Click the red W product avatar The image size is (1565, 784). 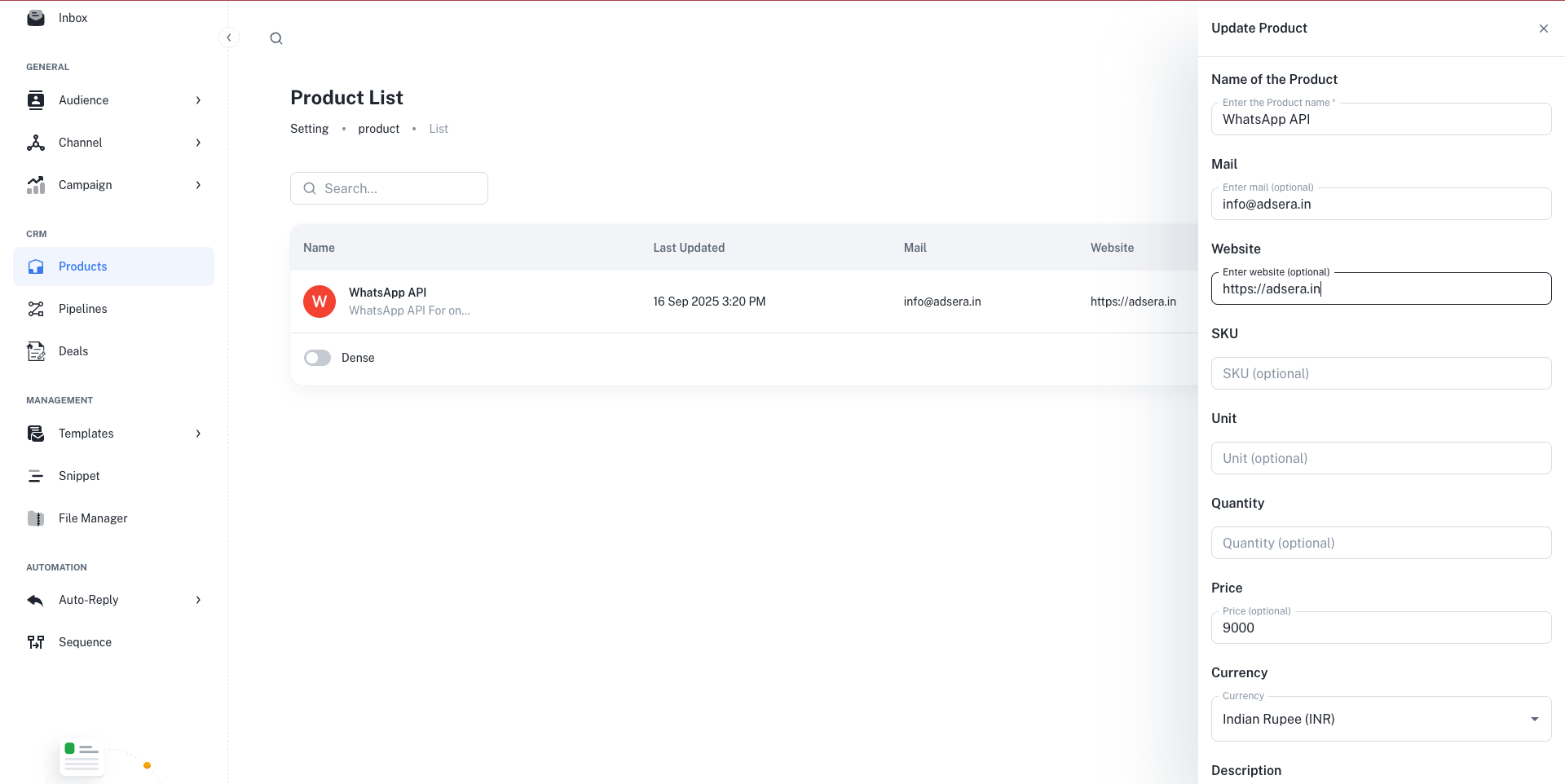pos(320,302)
